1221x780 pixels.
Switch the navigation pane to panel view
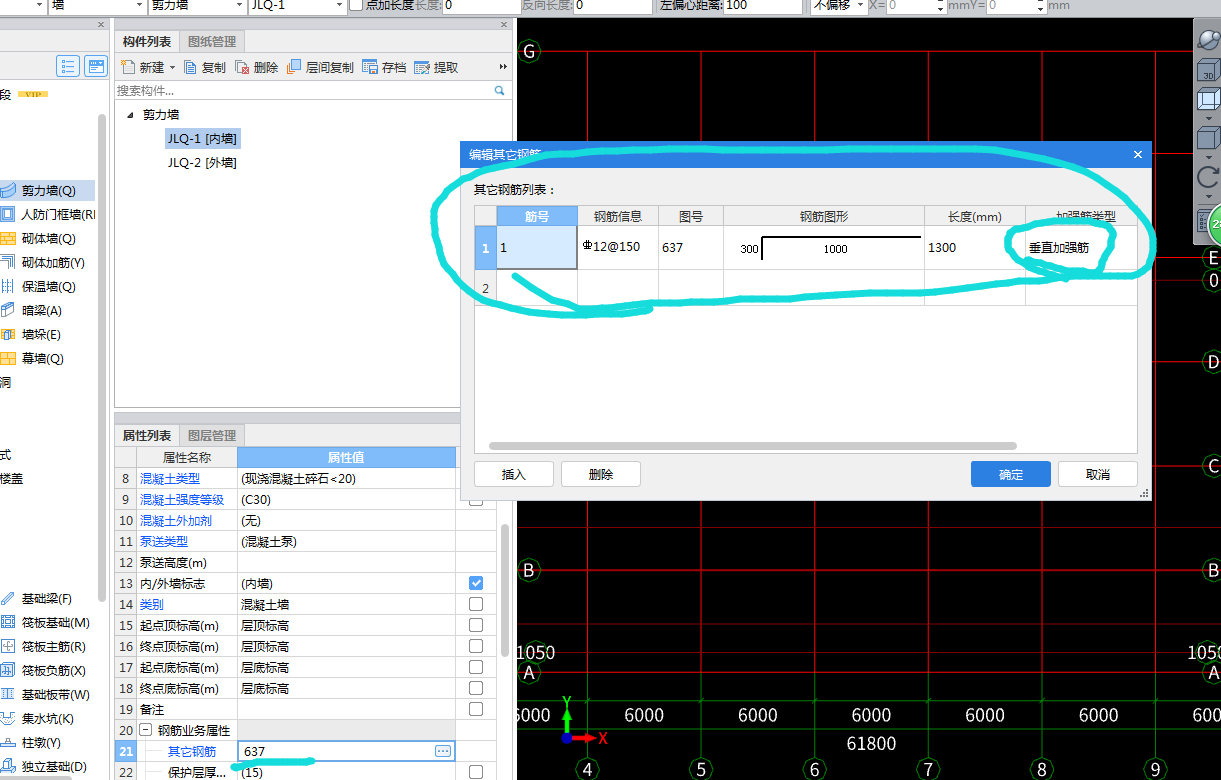point(96,66)
